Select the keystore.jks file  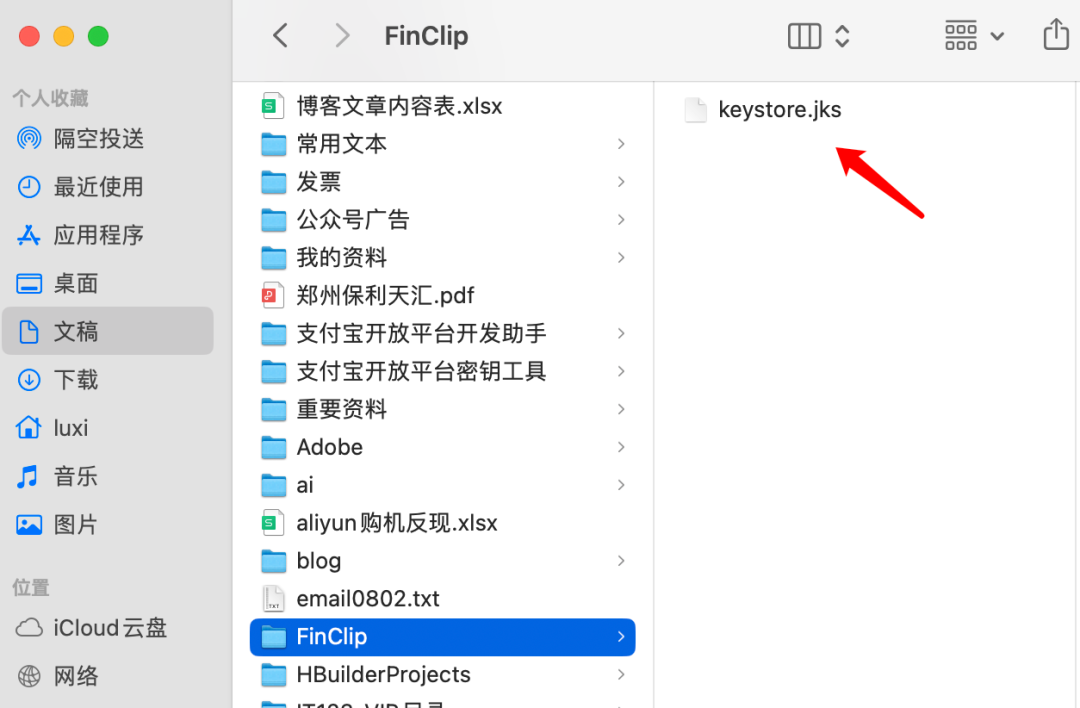763,110
